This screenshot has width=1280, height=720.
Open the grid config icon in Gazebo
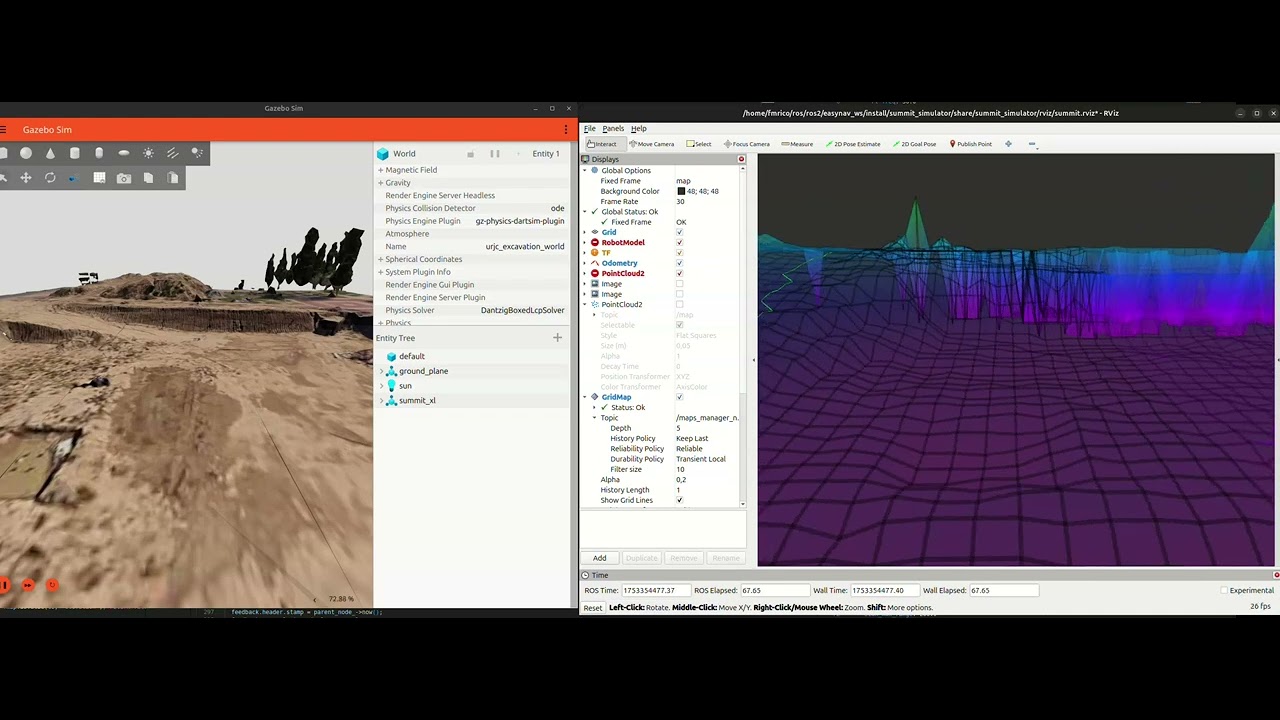(99, 178)
